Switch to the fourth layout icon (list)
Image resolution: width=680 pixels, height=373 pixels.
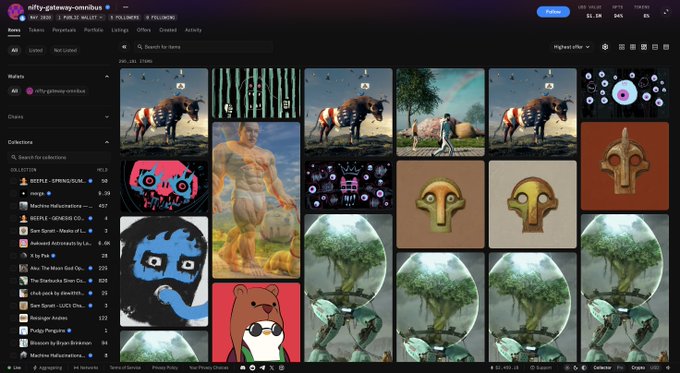[x=655, y=47]
